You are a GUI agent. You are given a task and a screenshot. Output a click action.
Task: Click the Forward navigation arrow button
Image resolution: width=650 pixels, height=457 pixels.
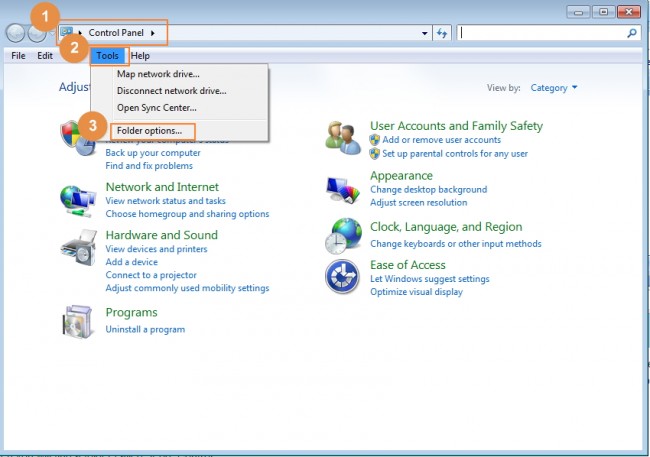37,34
